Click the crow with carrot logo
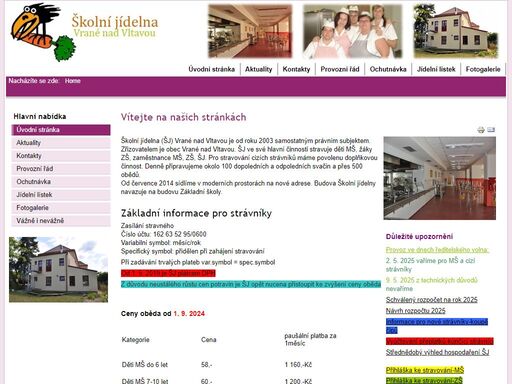The width and height of the screenshot is (512, 384). (43, 32)
